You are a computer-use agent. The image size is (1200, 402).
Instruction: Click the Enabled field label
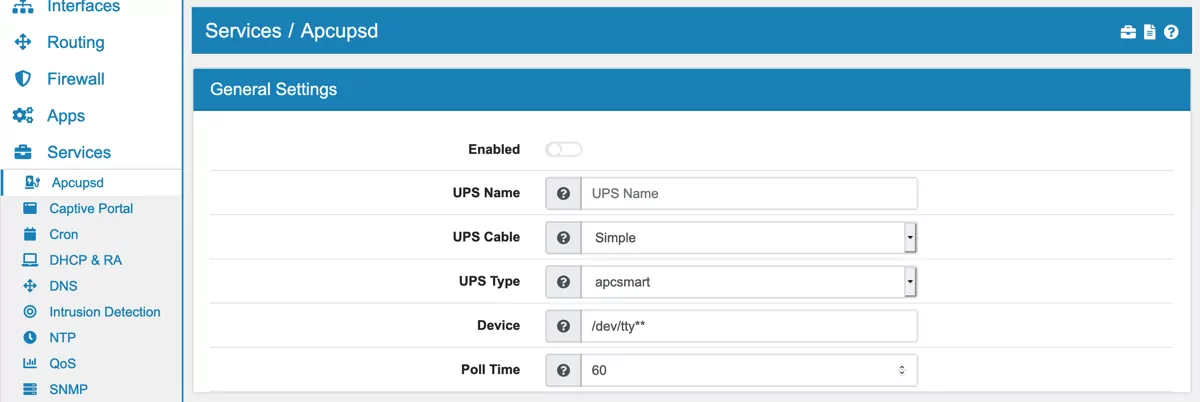[x=494, y=149]
